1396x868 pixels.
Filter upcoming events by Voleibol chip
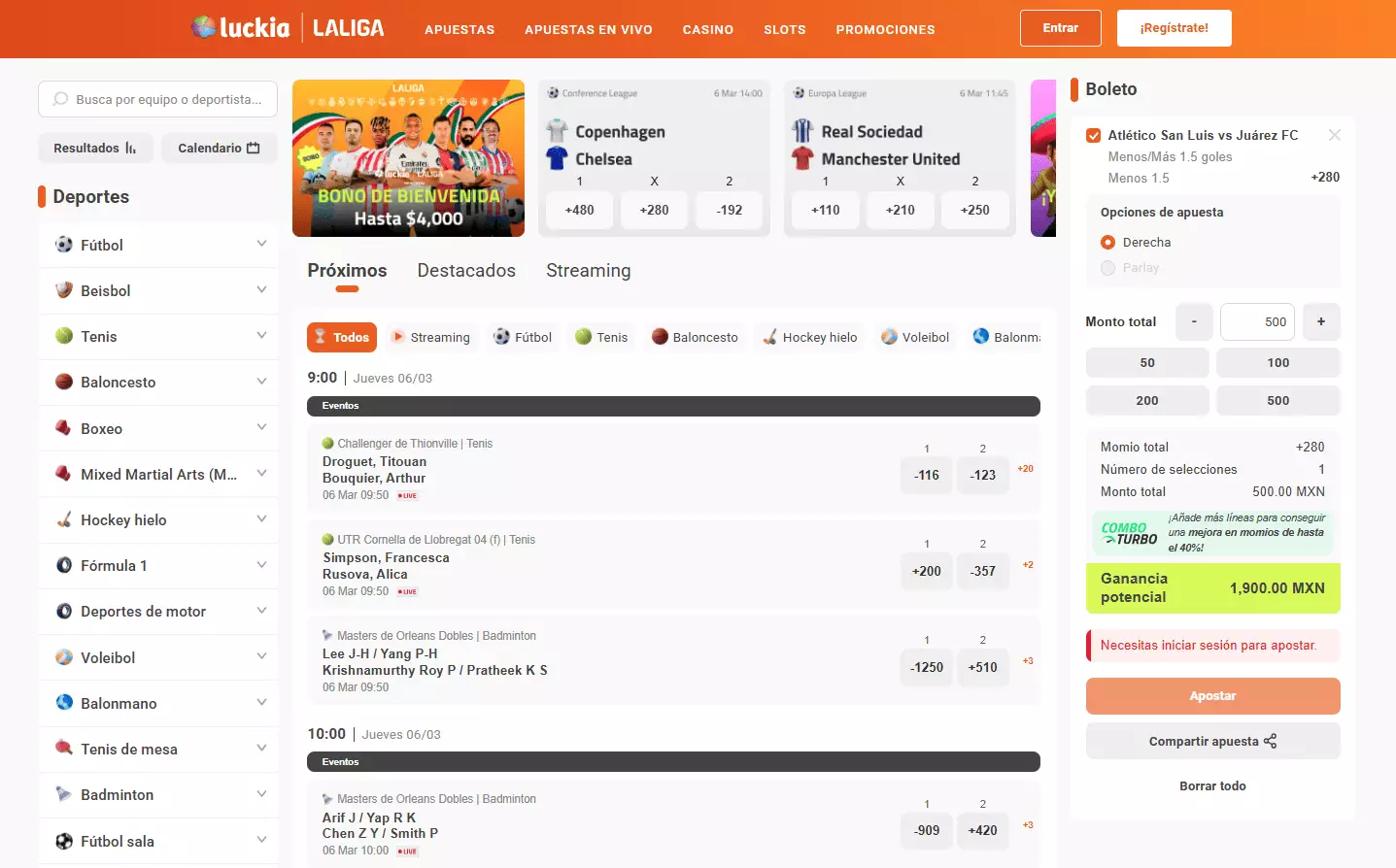tap(915, 337)
